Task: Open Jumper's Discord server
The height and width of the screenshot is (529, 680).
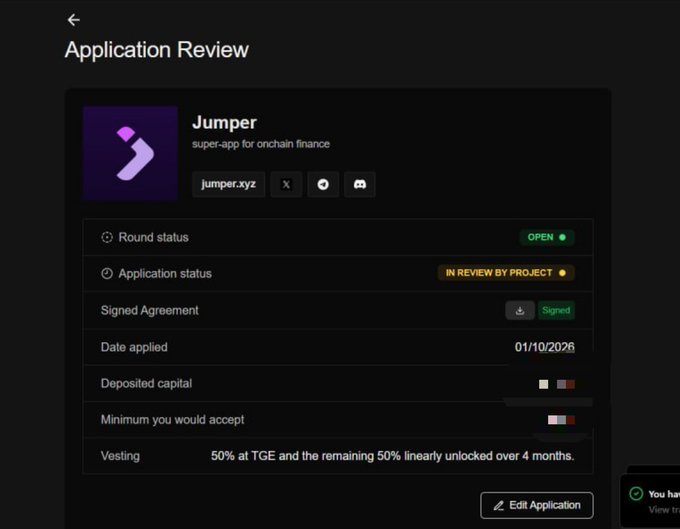Action: [360, 184]
